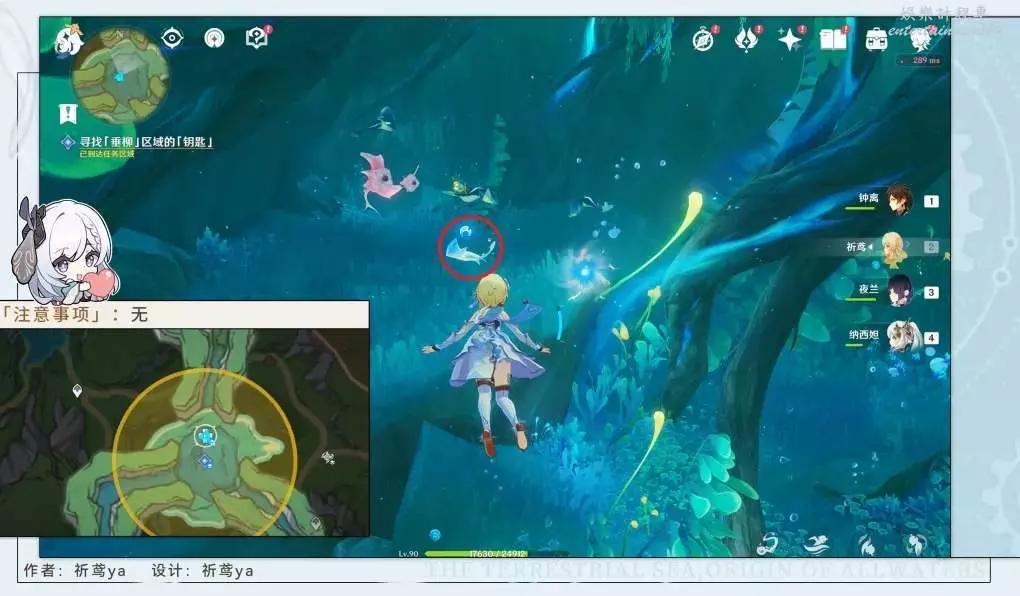Click the blue waypoint marker on inset map
The image size is (1020, 596).
pyautogui.click(x=205, y=435)
